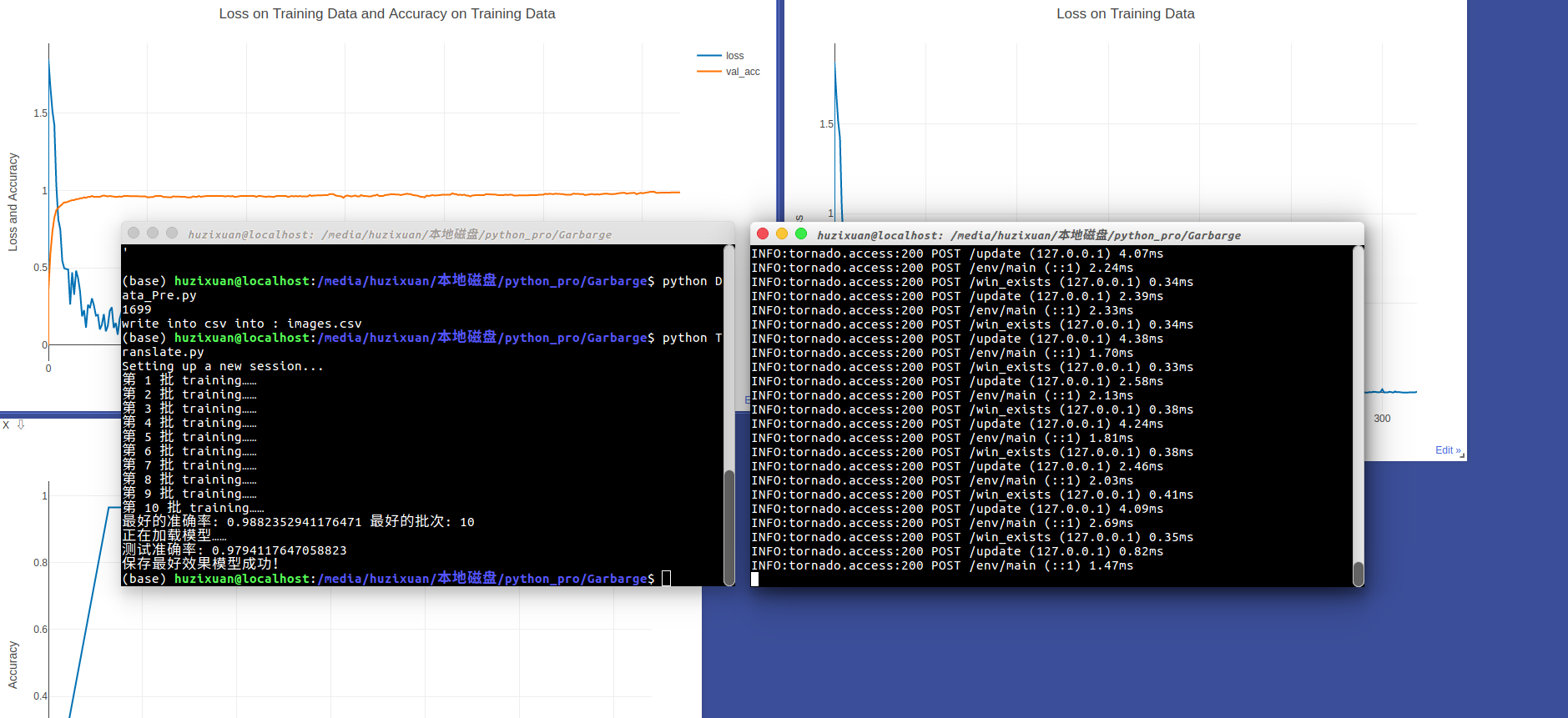Click the right terminal scrollbar thumb
This screenshot has height=718, width=1568.
click(1358, 574)
